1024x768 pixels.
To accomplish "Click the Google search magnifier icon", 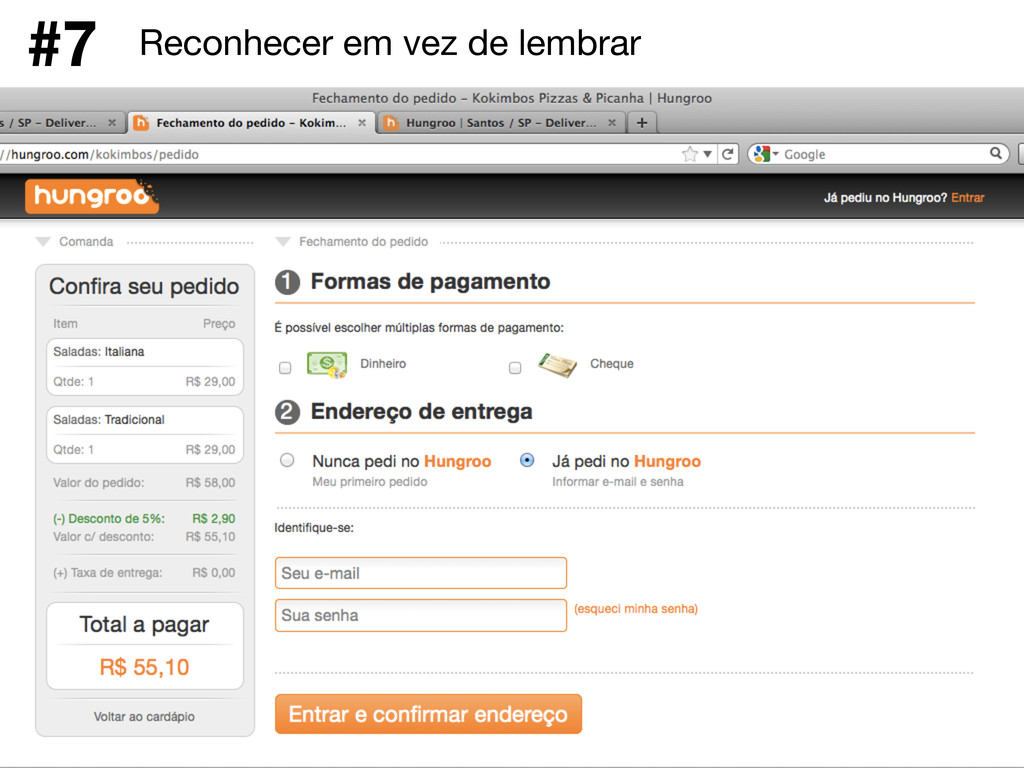I will [995, 153].
